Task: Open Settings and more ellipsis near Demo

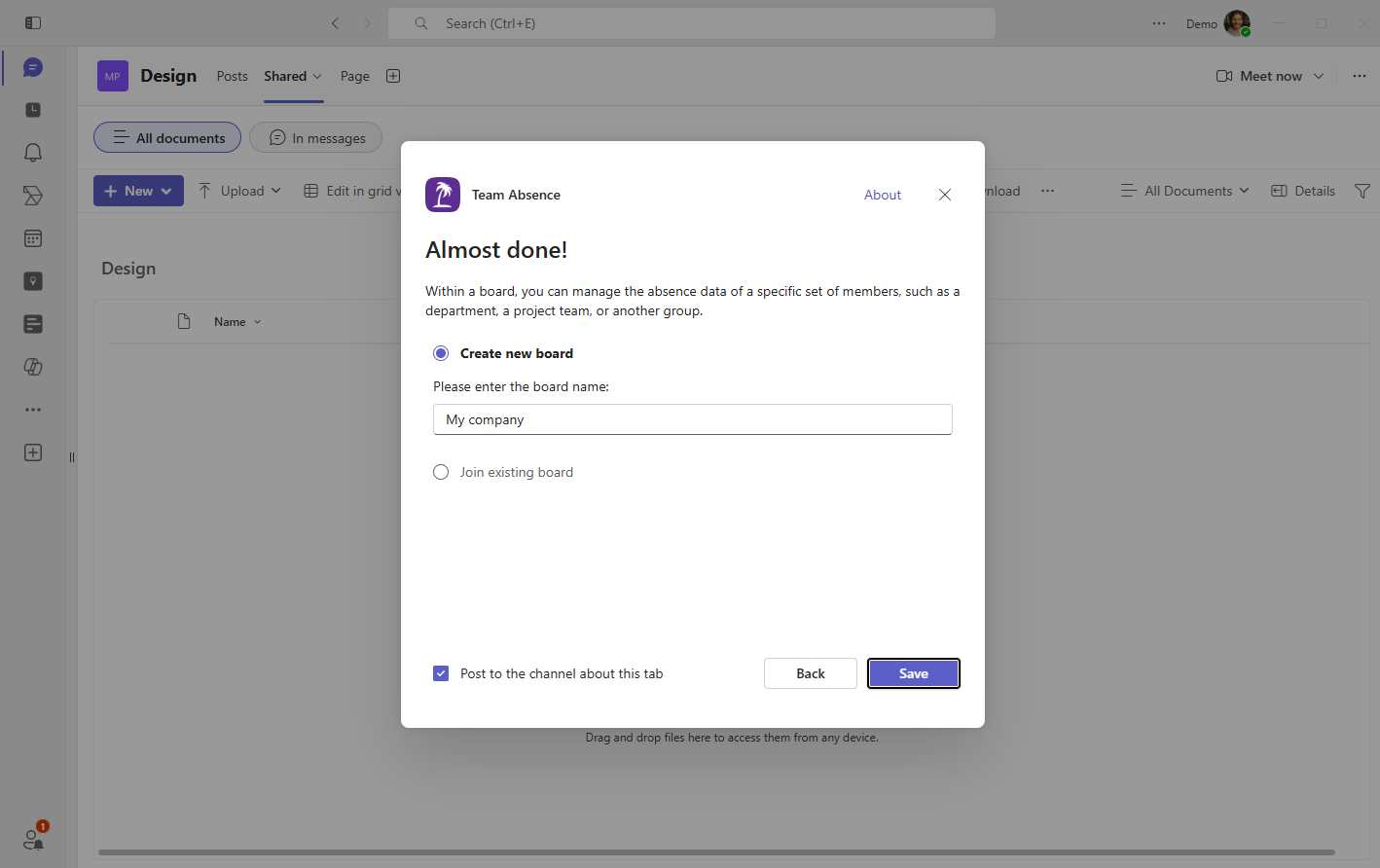Action: tap(1159, 23)
